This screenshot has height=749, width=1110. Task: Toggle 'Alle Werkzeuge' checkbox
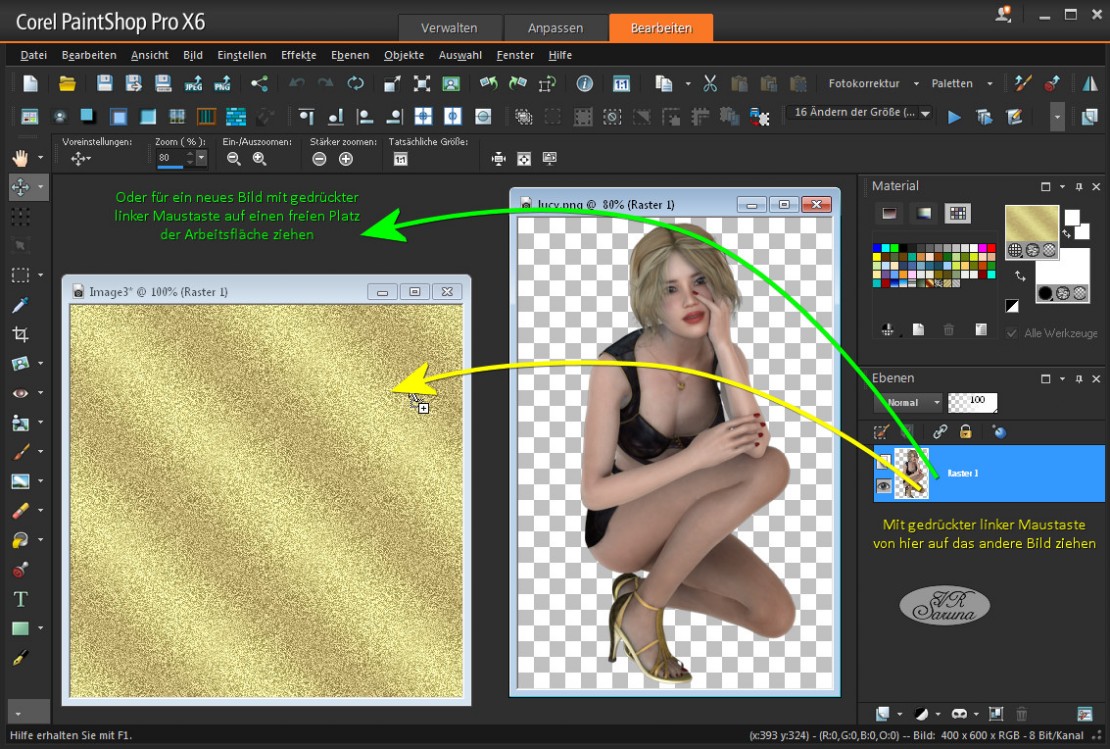(x=1012, y=333)
